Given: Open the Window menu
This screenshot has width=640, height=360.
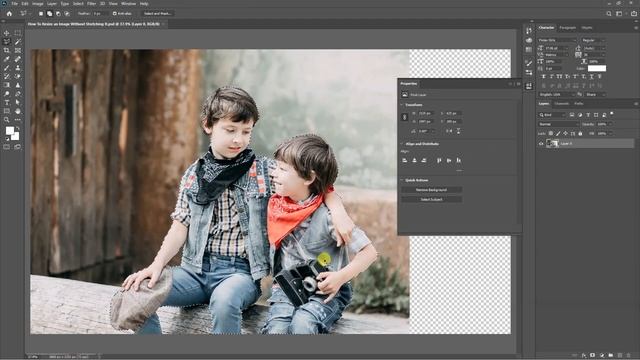Looking at the screenshot, I should coord(129,4).
